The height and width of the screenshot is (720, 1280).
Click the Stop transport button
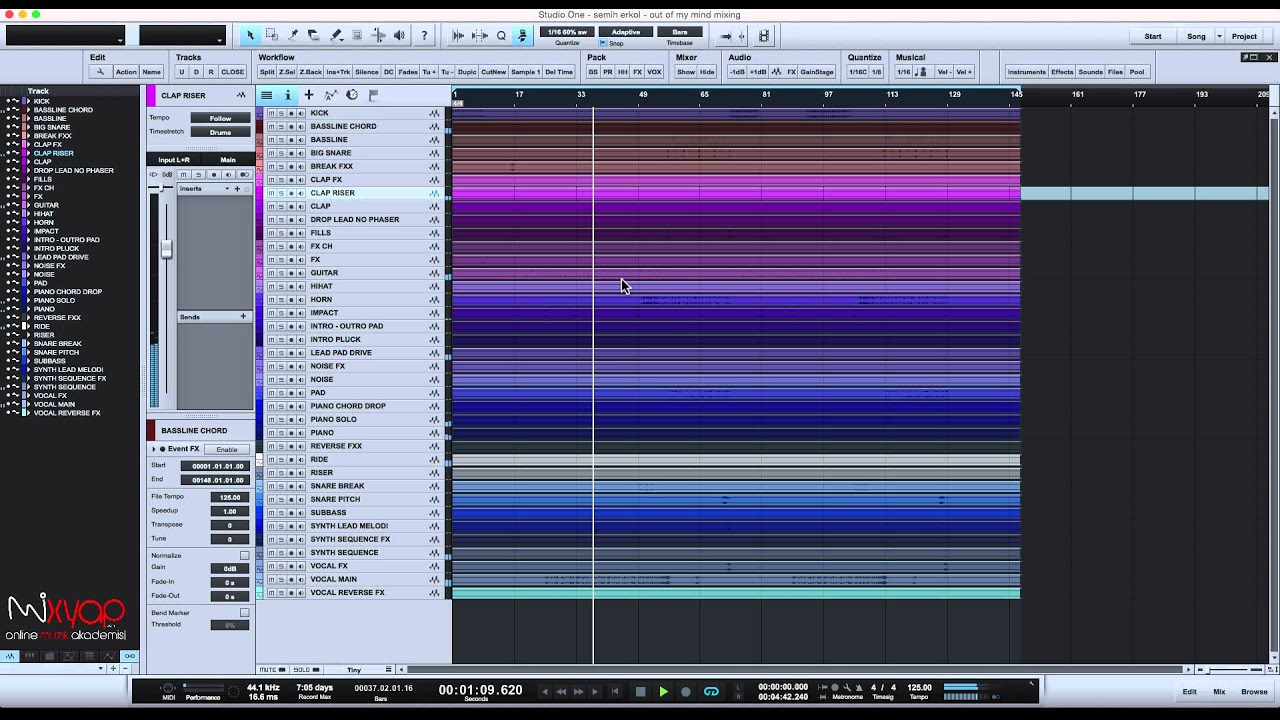pyautogui.click(x=641, y=691)
